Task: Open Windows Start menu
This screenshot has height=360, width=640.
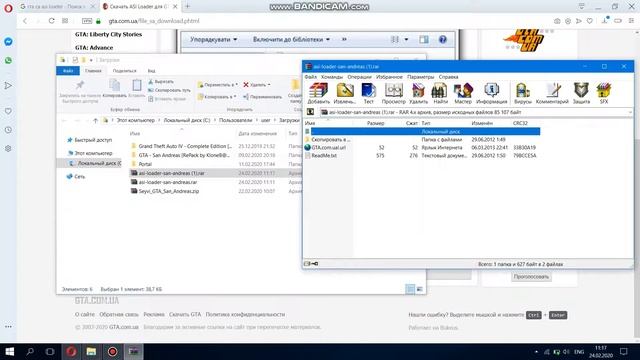Action: (9, 351)
